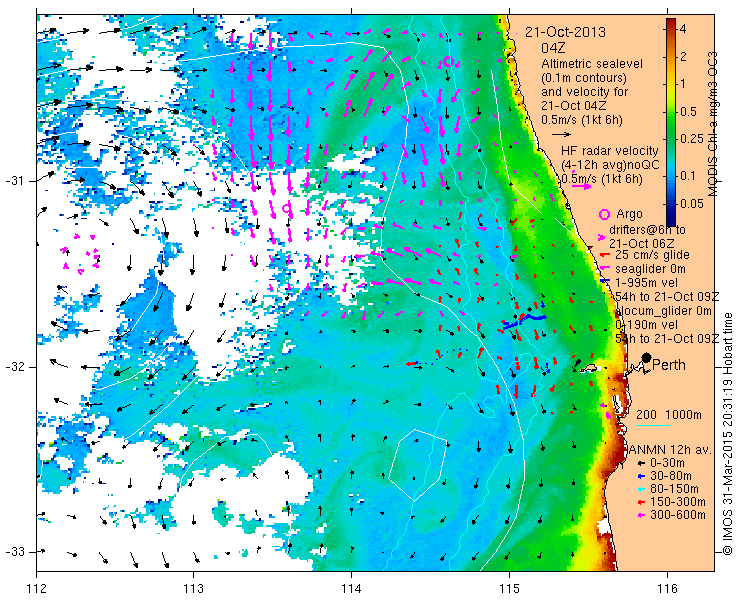Viewport: 740px width, 600px height.
Task: Click the 'slocum_glider 0m' legend text
Action: (663, 311)
